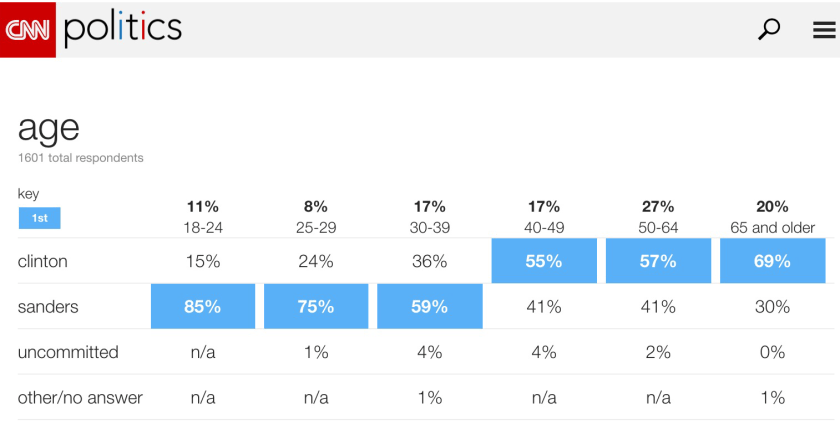The height and width of the screenshot is (424, 840).
Task: Click Clinton 55% highlighted cell
Action: pyautogui.click(x=544, y=261)
